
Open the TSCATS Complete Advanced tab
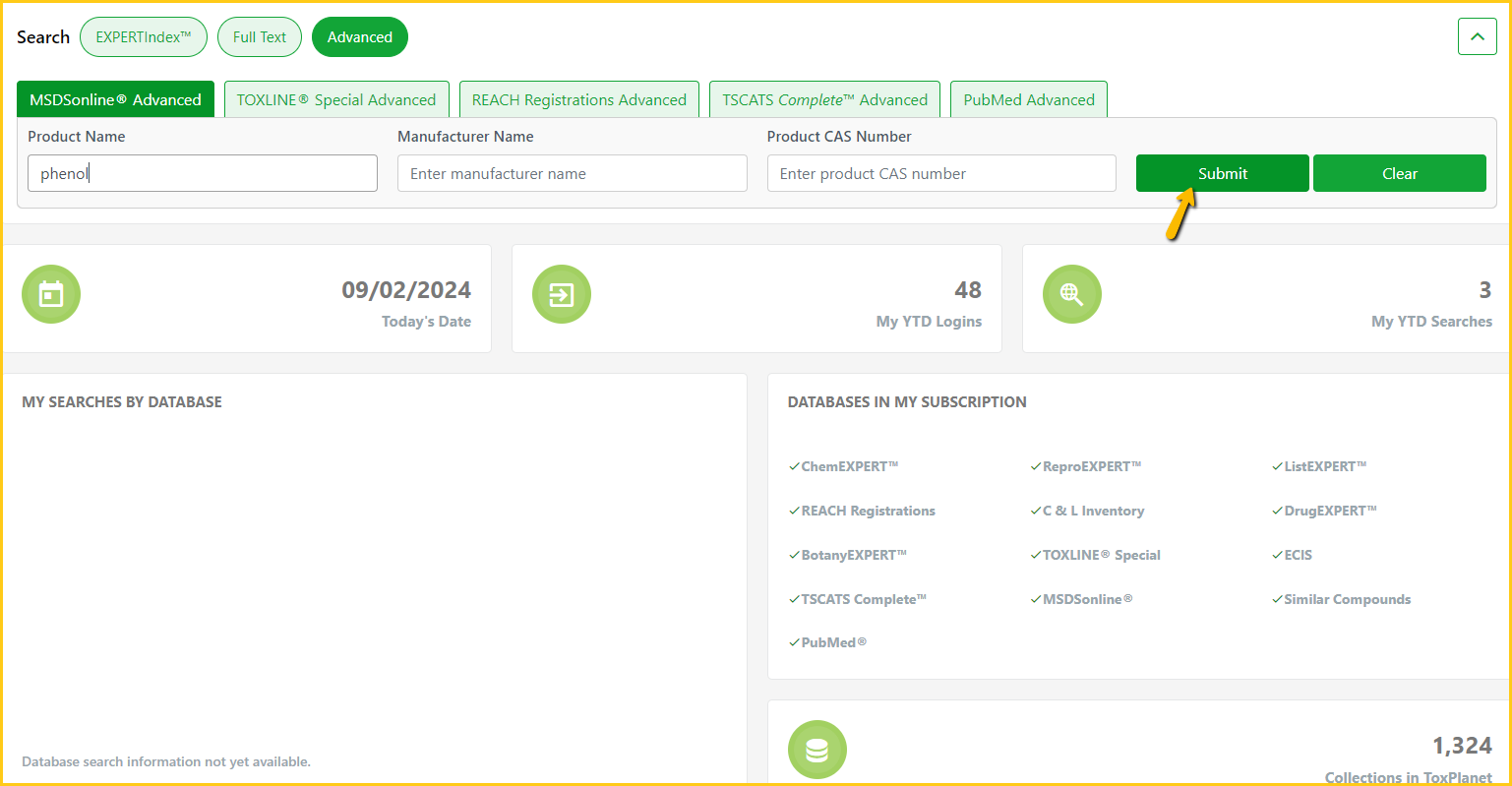click(824, 99)
